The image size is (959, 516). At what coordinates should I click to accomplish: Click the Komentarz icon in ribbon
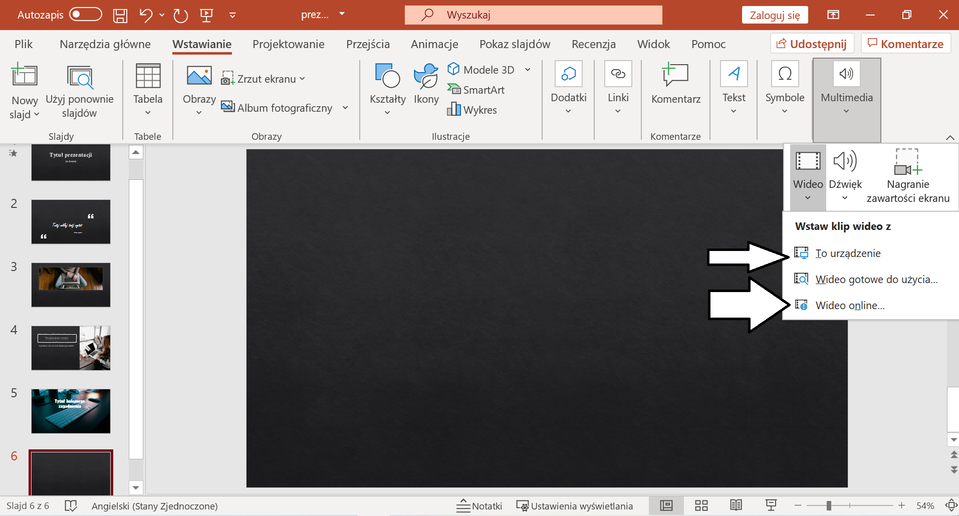(x=675, y=86)
